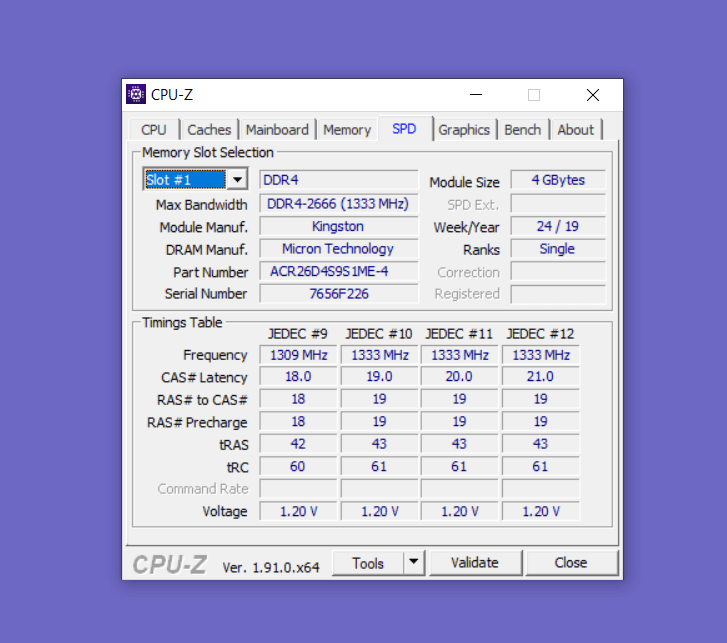Click the Micron Technology DRAM manufacturer value
The width and height of the screenshot is (727, 643).
coord(339,249)
